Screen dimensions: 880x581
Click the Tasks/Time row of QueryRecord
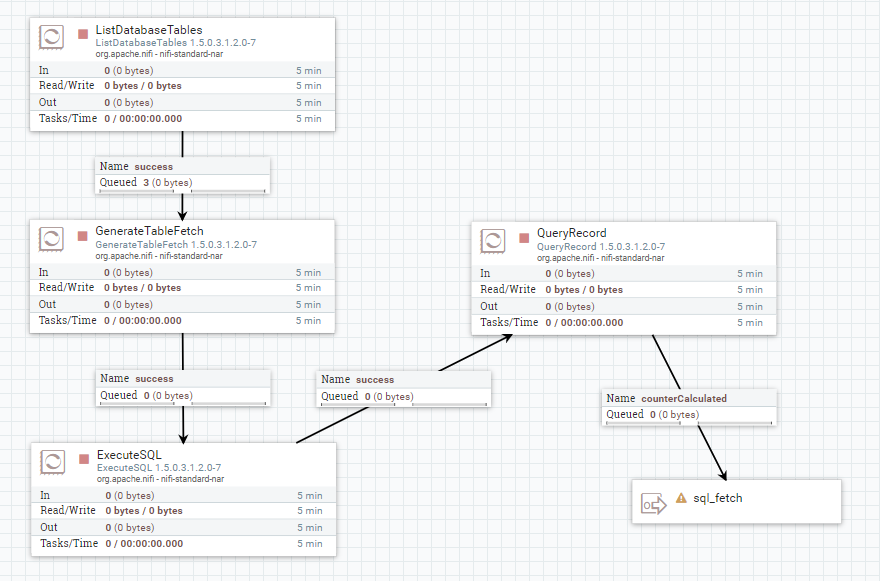(x=624, y=323)
